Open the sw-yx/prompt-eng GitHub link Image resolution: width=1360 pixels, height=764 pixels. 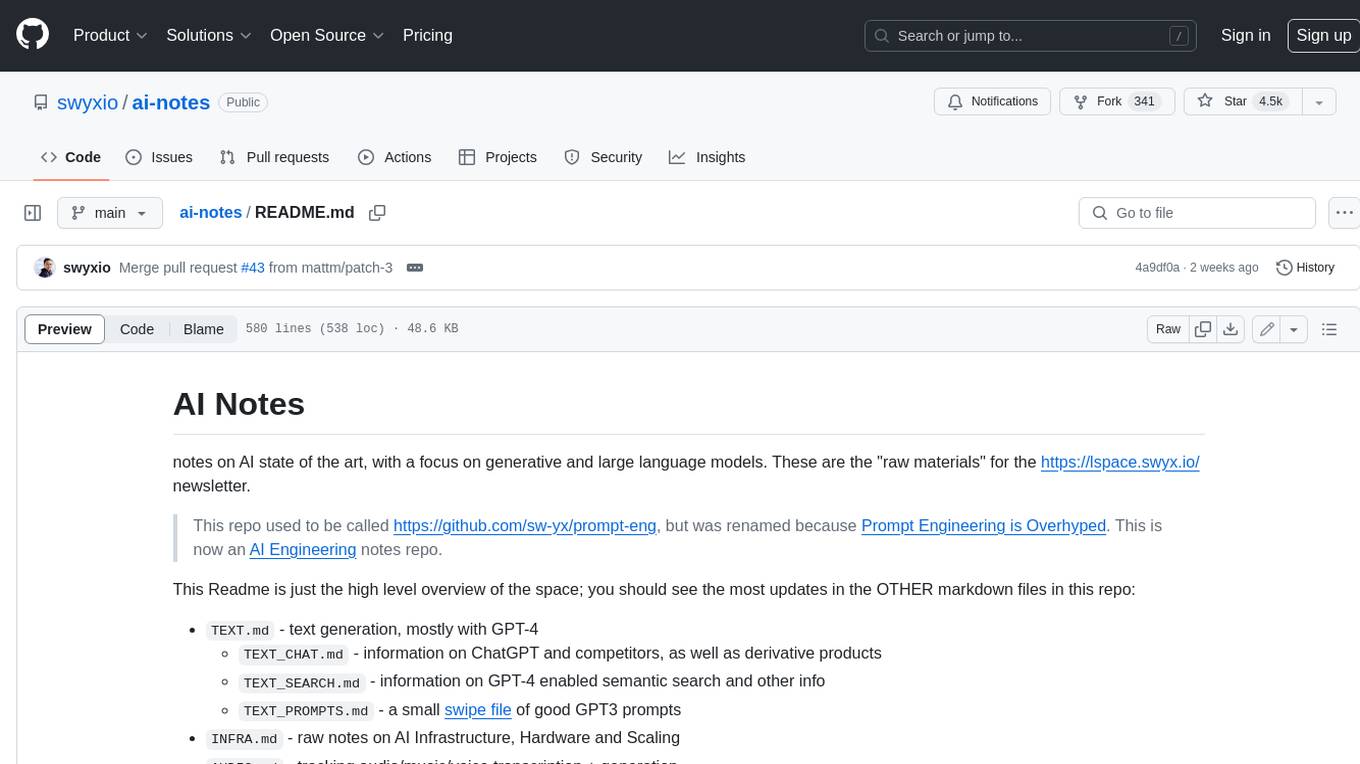pos(525,525)
